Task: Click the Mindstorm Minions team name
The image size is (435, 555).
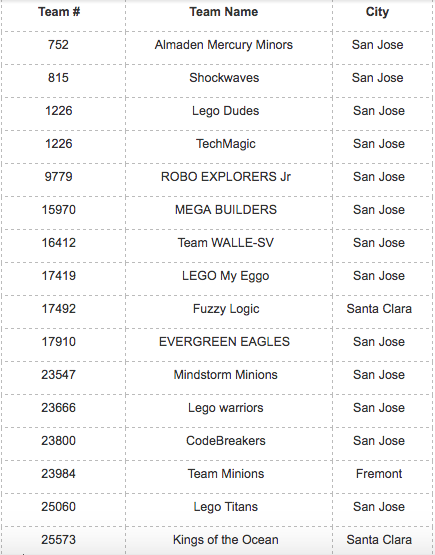Action: click(x=225, y=374)
